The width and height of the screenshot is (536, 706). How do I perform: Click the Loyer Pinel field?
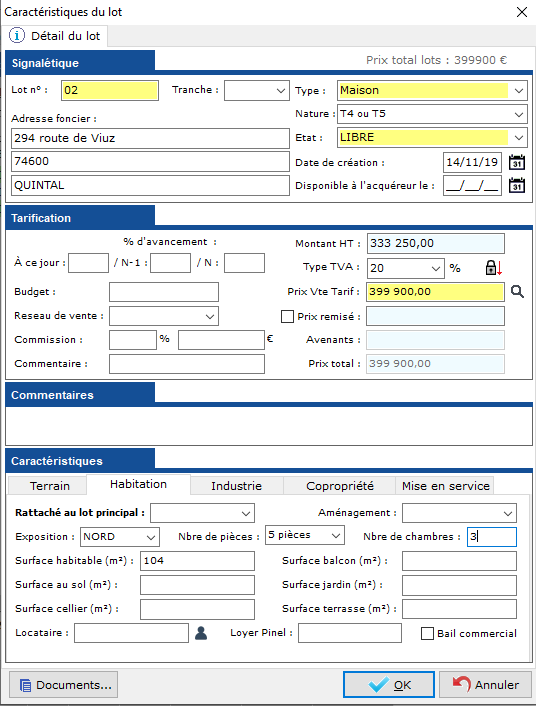tap(350, 633)
